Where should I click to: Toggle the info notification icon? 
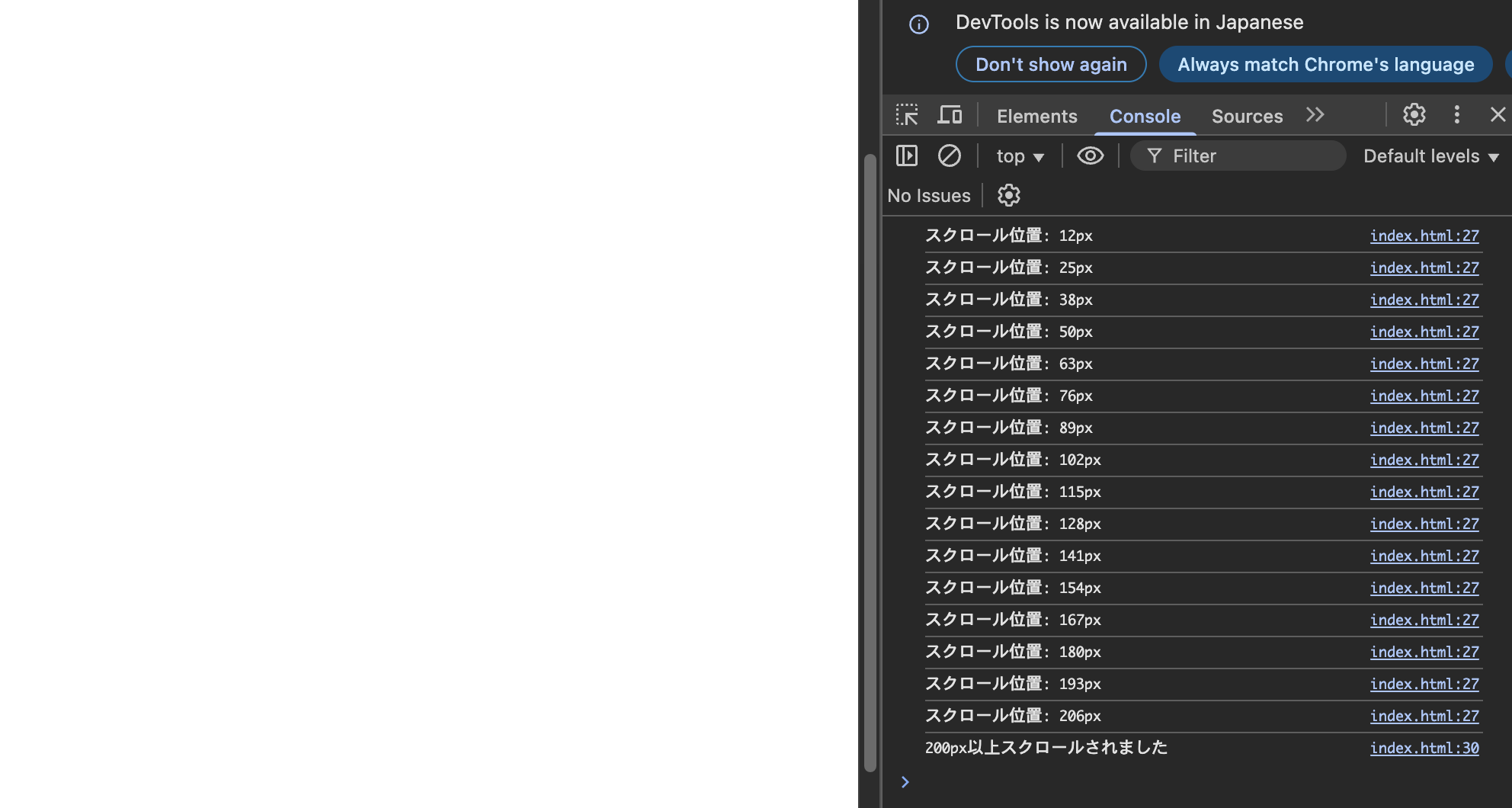(x=919, y=24)
